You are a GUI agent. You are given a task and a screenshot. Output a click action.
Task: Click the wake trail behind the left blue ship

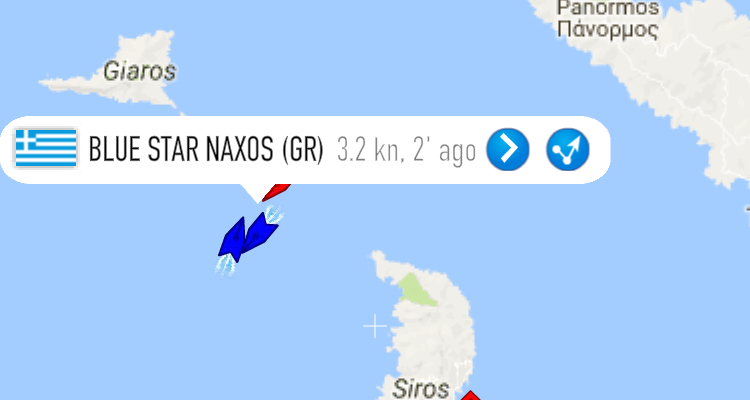(x=225, y=266)
